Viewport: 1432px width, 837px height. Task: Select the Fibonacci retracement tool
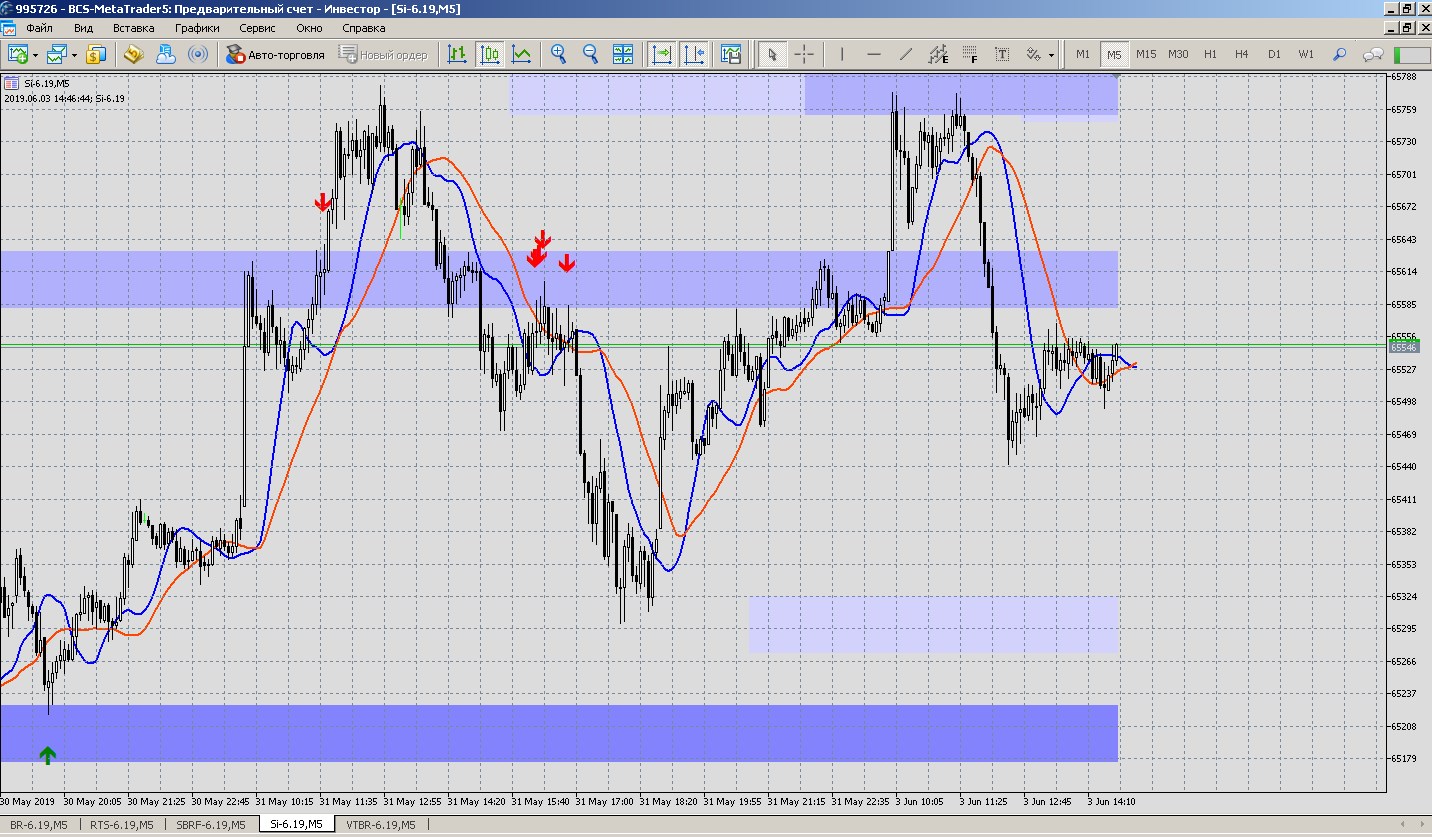click(970, 54)
